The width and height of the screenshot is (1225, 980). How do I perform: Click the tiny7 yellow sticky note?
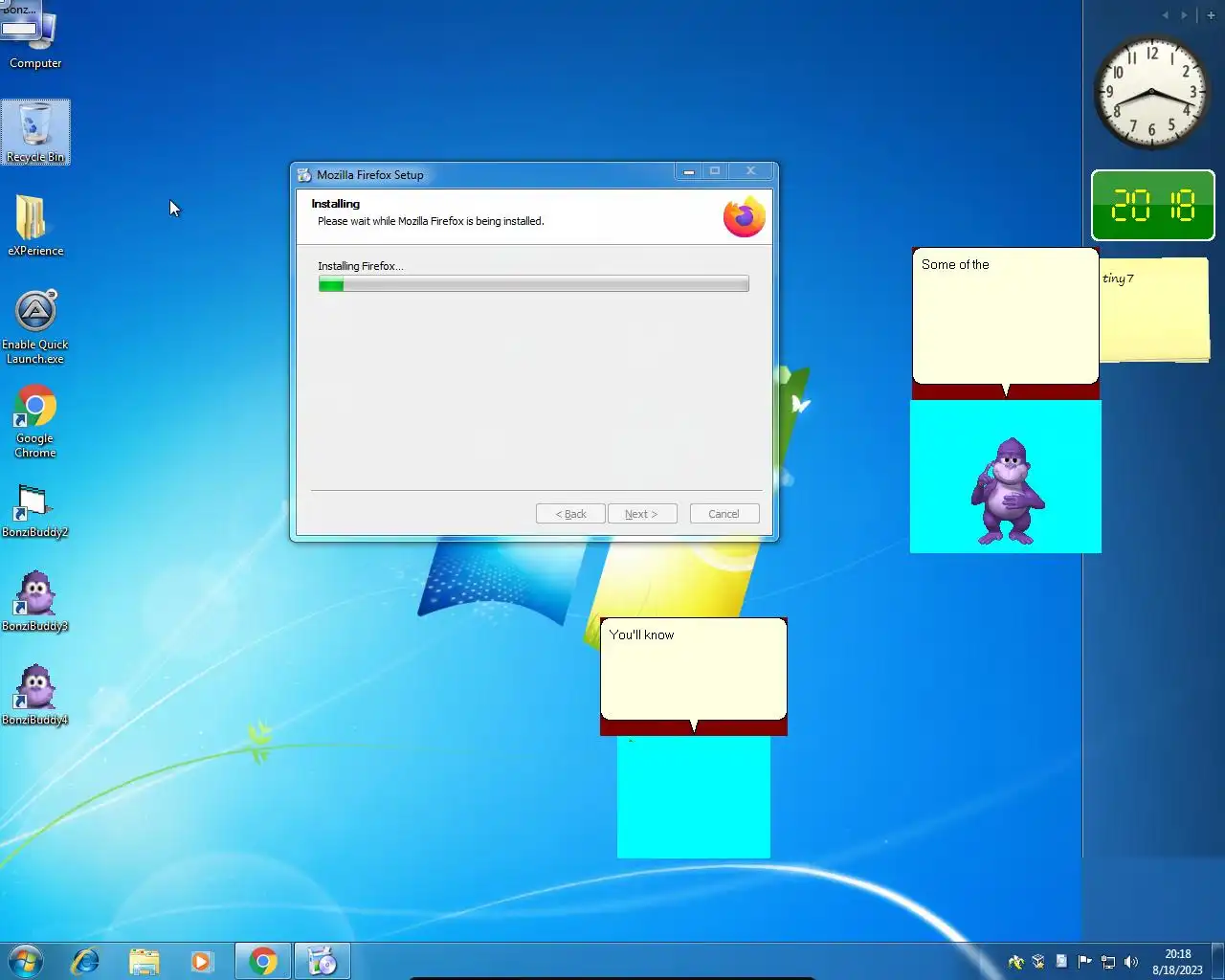click(x=1155, y=309)
